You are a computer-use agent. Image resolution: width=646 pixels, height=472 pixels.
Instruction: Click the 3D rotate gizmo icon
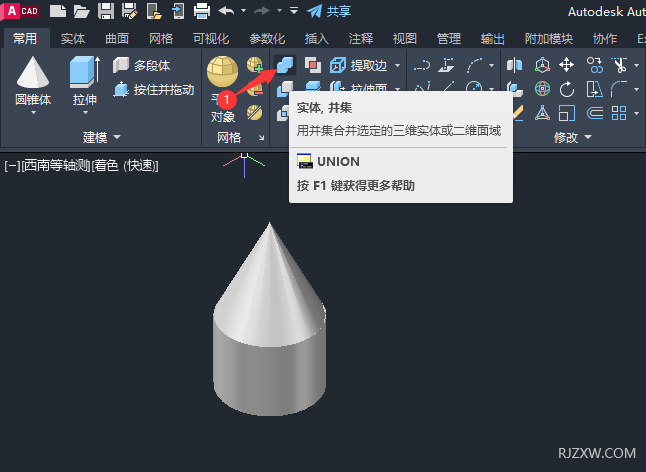pos(542,89)
